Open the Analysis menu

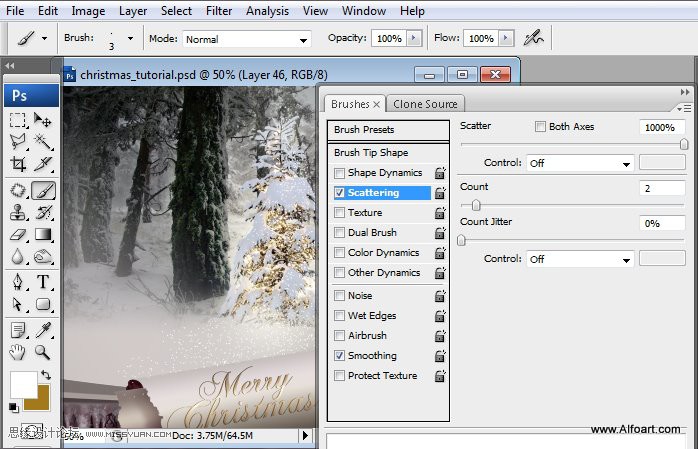click(267, 11)
